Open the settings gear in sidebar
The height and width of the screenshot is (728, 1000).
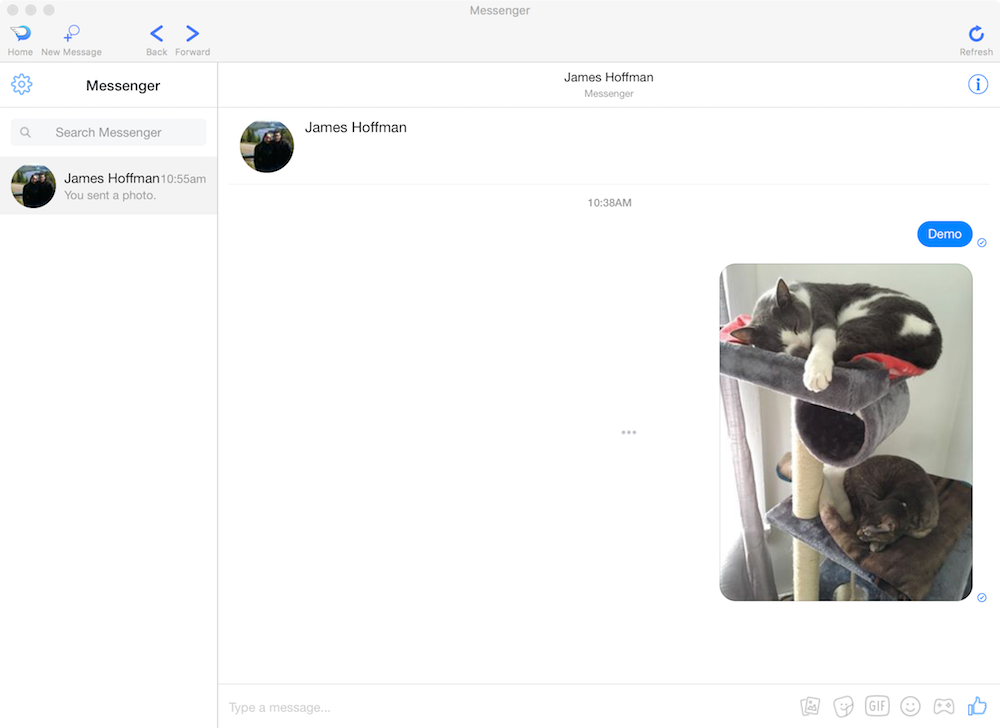pyautogui.click(x=22, y=85)
